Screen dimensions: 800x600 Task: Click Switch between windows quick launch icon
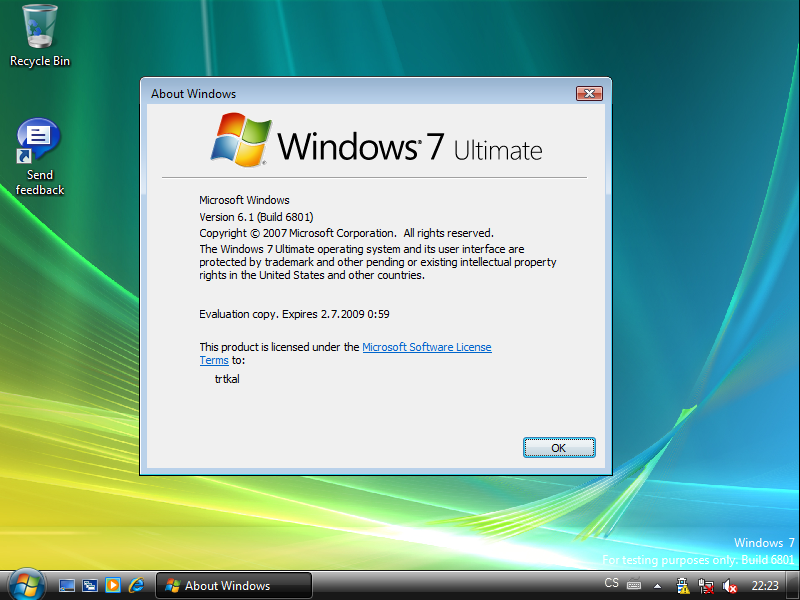(90, 585)
